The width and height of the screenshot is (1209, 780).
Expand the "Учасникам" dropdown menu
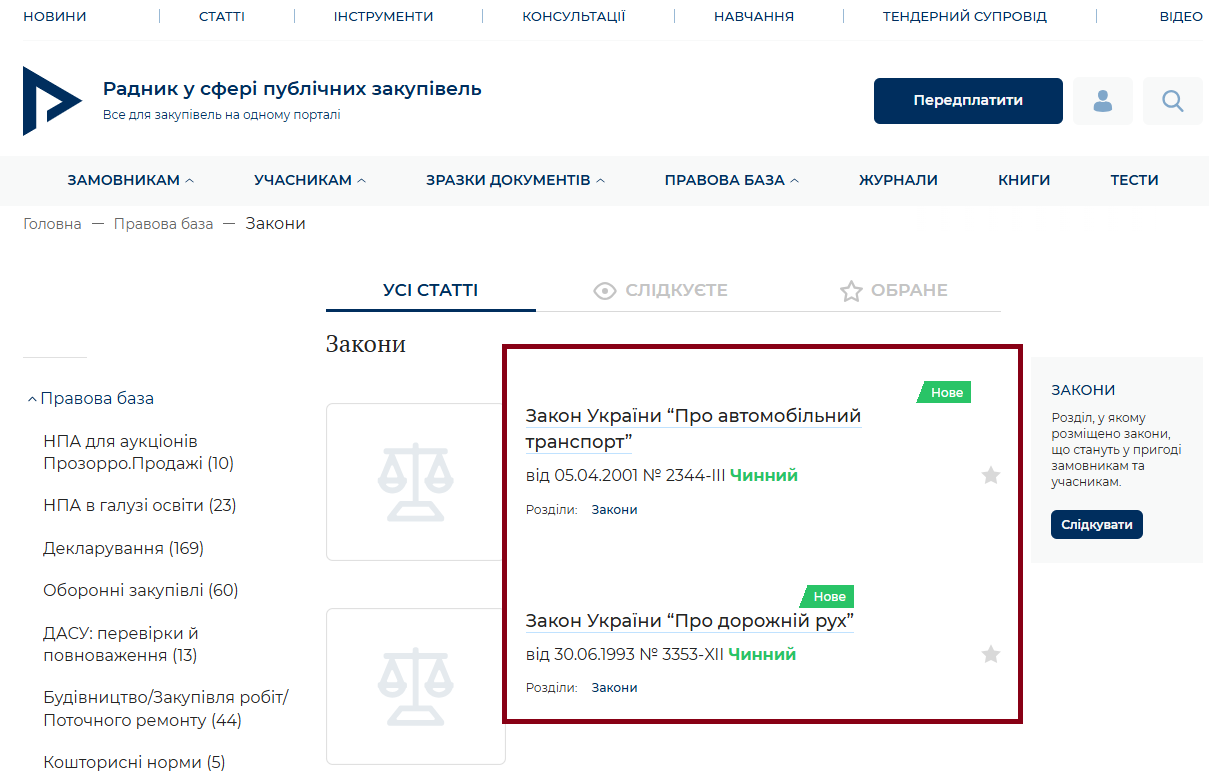pyautogui.click(x=310, y=181)
